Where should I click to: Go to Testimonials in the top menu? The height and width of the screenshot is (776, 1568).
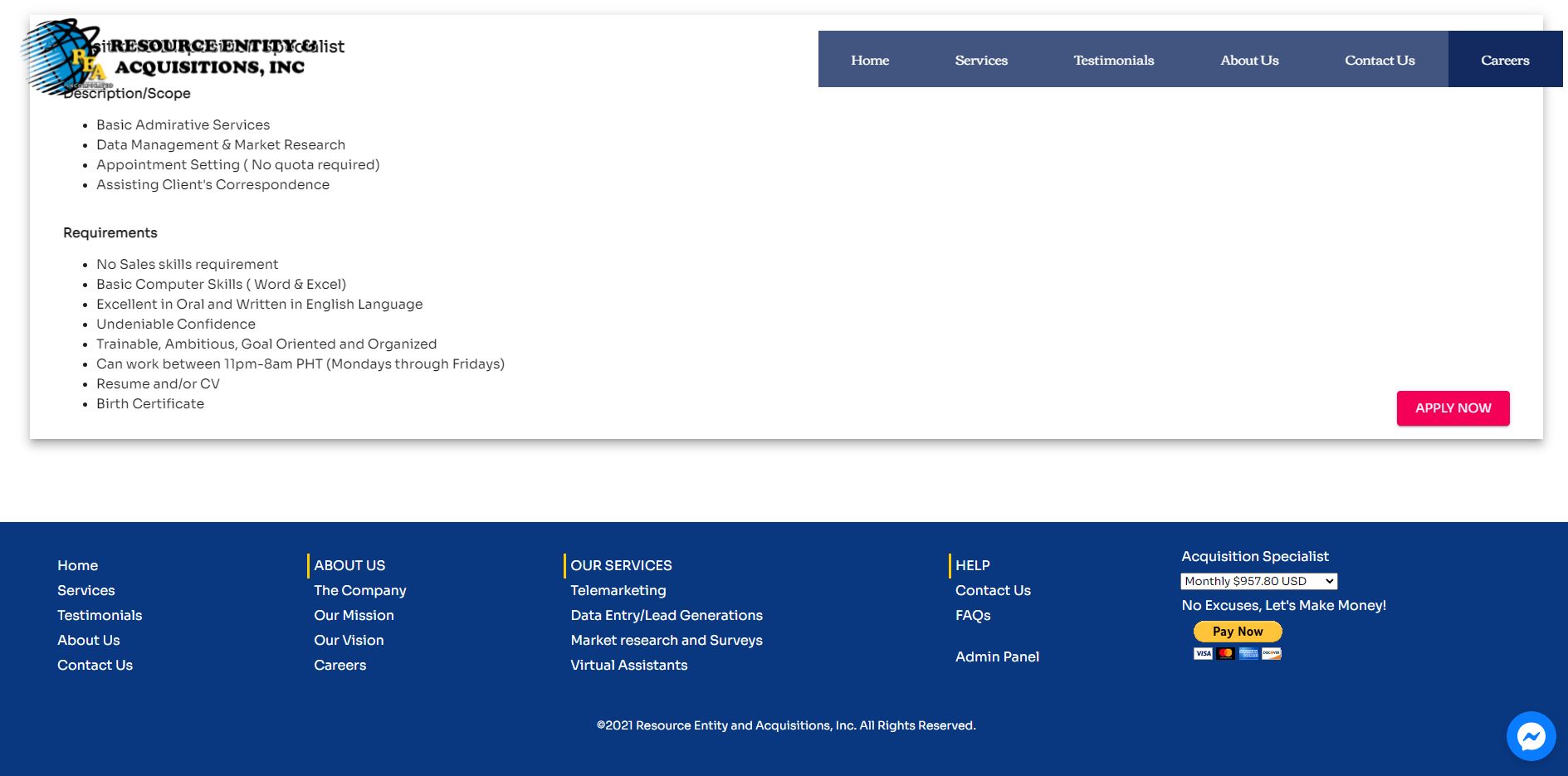pyautogui.click(x=1113, y=60)
